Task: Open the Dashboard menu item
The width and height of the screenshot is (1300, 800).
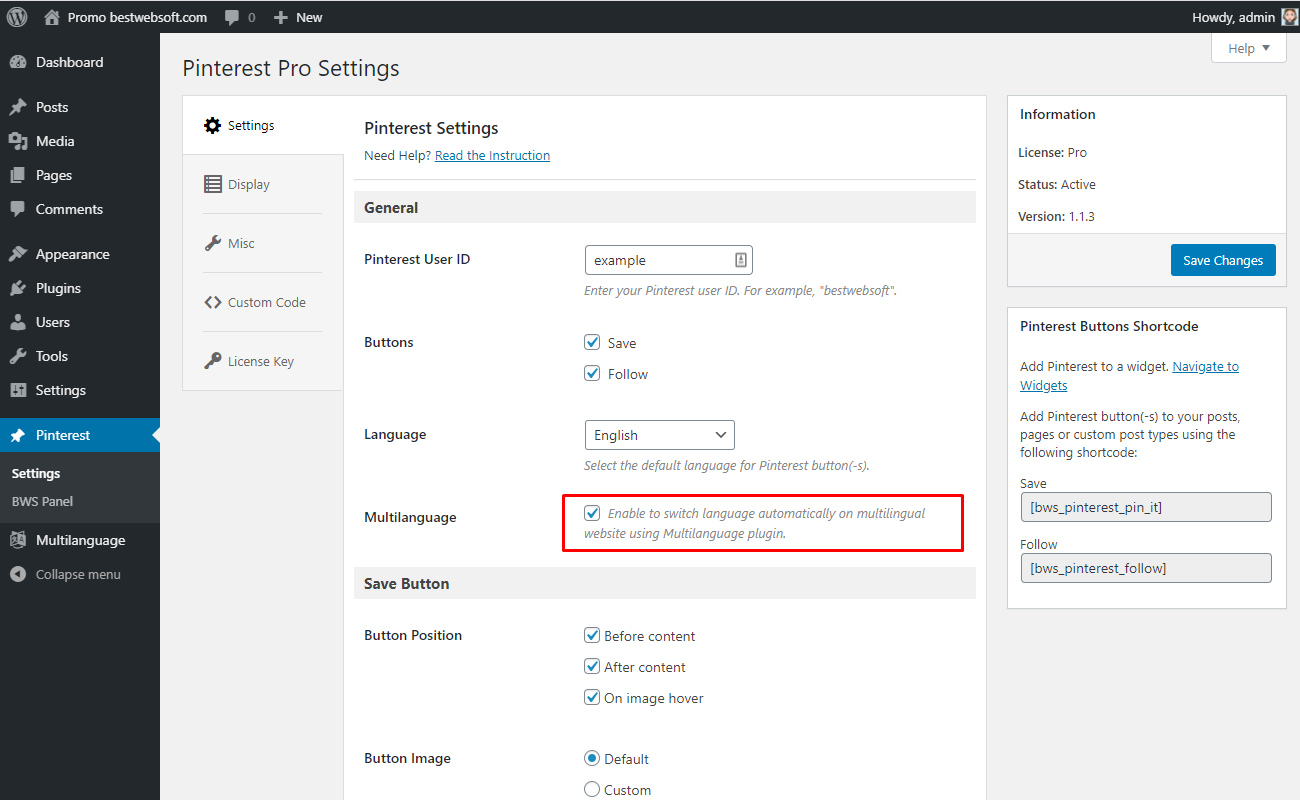Action: tap(80, 62)
